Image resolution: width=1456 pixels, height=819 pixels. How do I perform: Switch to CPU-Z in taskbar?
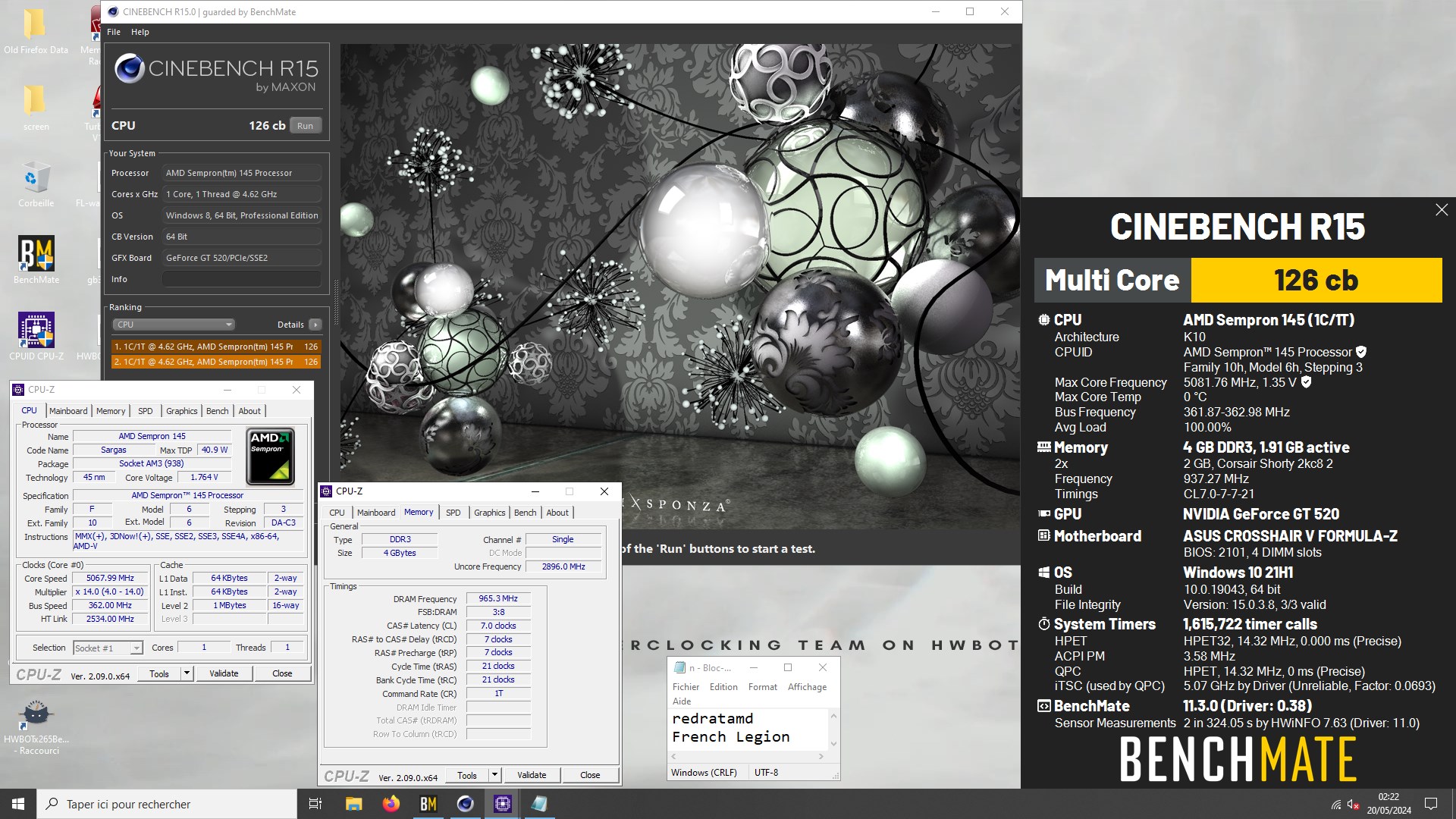tap(503, 804)
